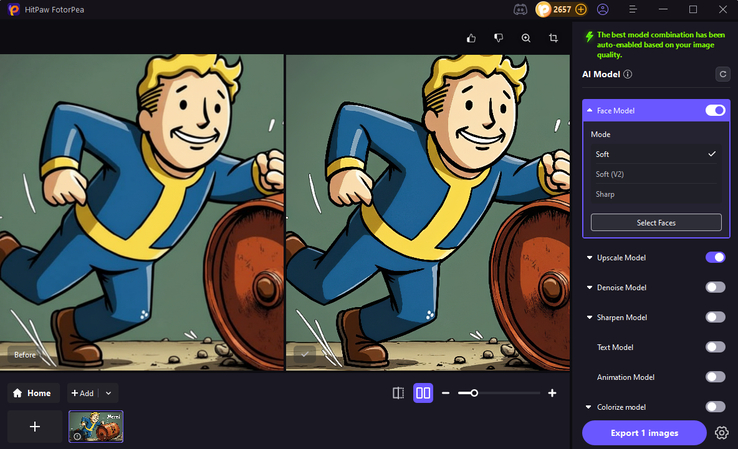Click the thumbs up feedback icon
Screen dimensions: 738x449
tap(472, 38)
